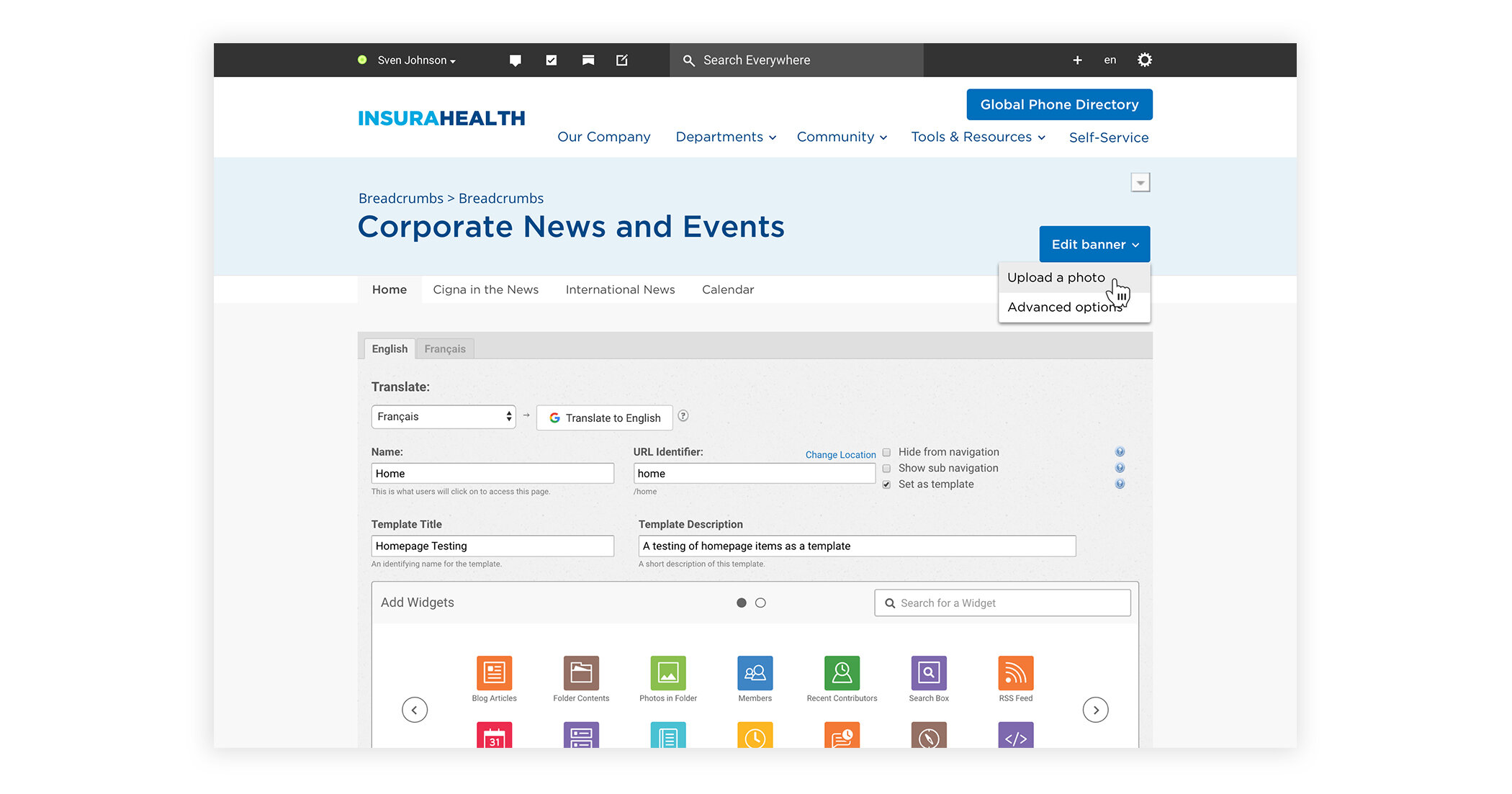This screenshot has height=794, width=1512.
Task: Click the small banner dropdown arrow box
Action: [1140, 183]
